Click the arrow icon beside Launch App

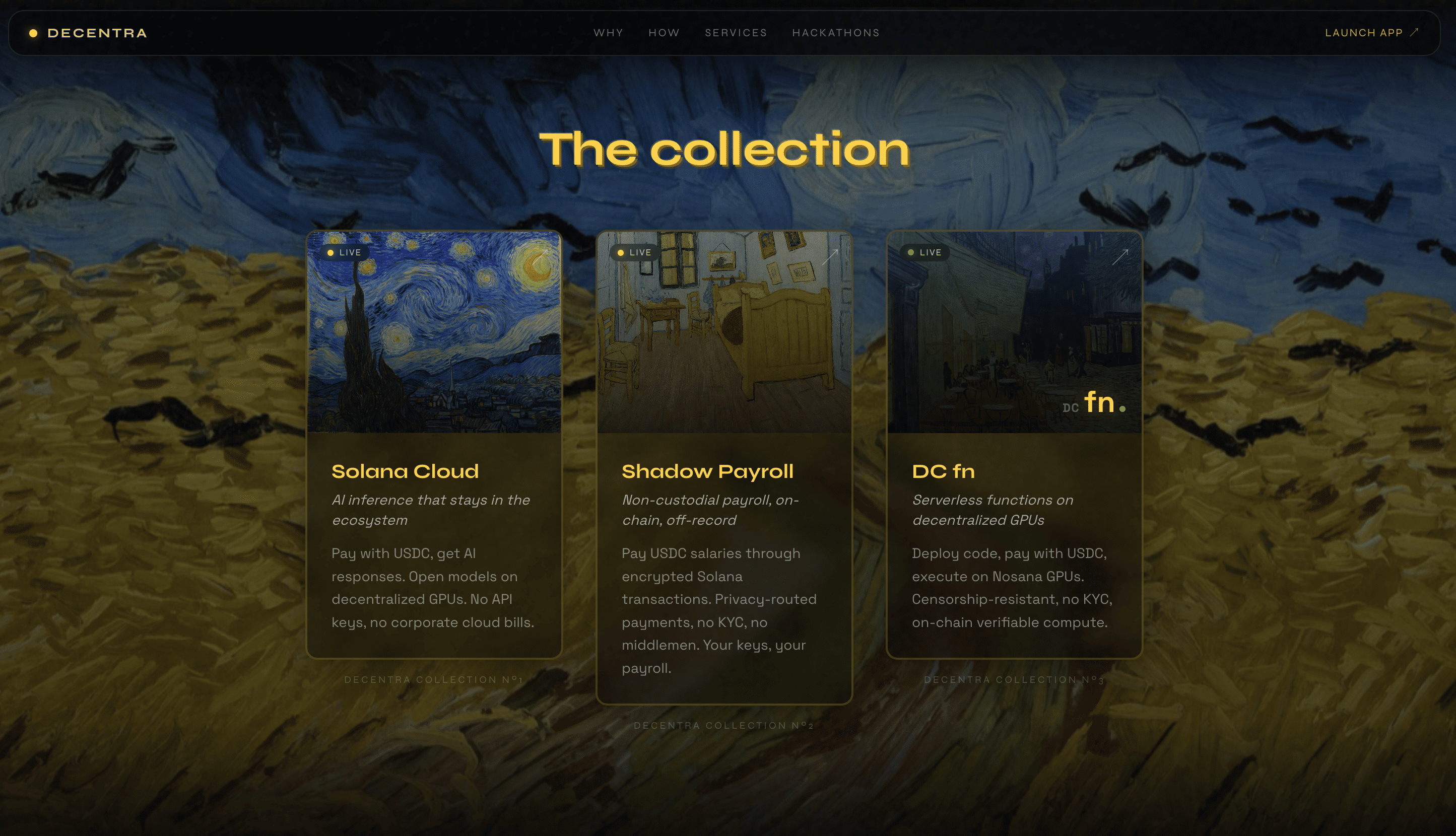[1414, 33]
